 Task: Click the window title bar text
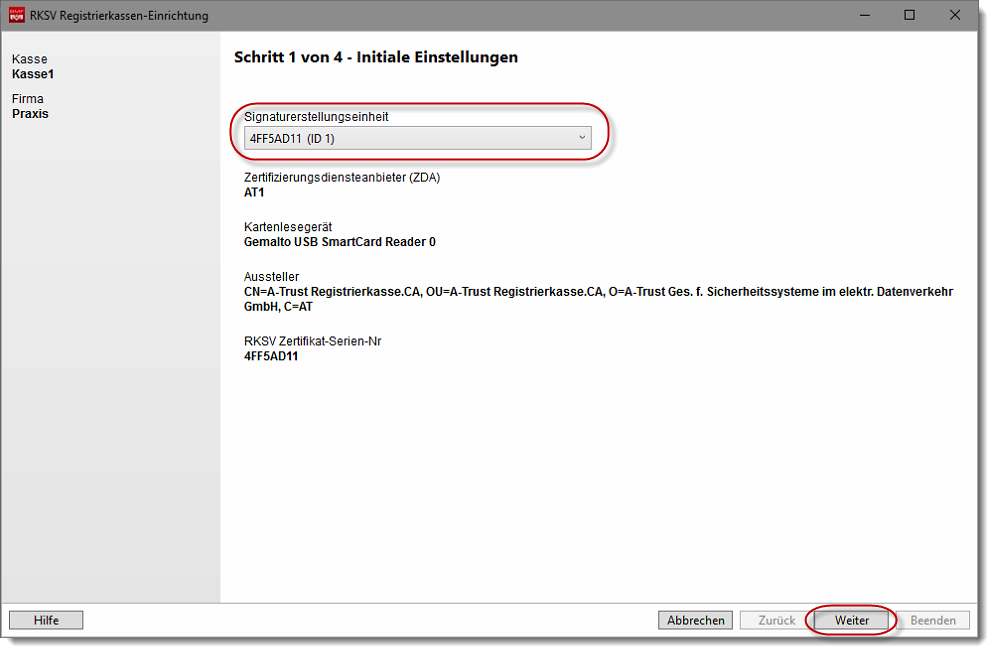click(120, 15)
